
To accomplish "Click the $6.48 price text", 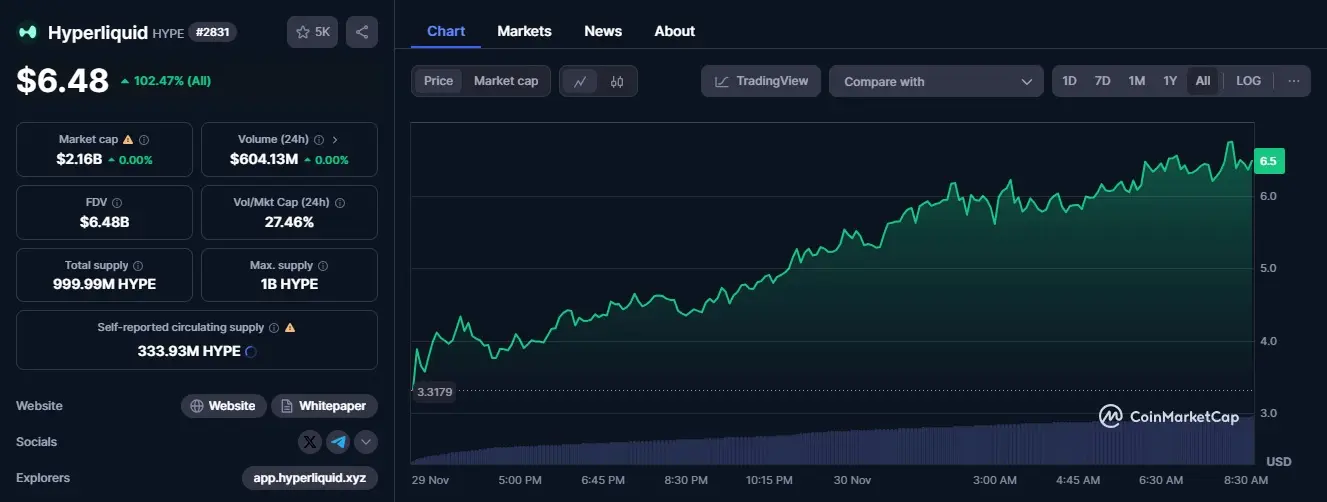I will tap(62, 80).
